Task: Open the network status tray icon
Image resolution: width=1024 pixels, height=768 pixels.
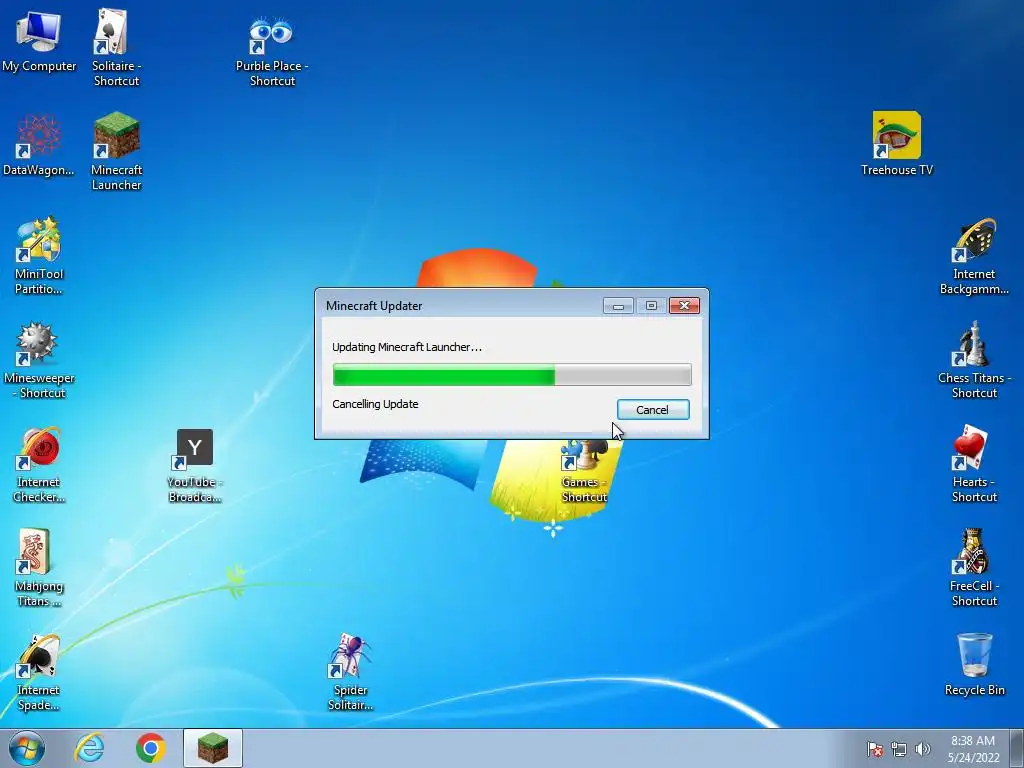Action: (899, 749)
